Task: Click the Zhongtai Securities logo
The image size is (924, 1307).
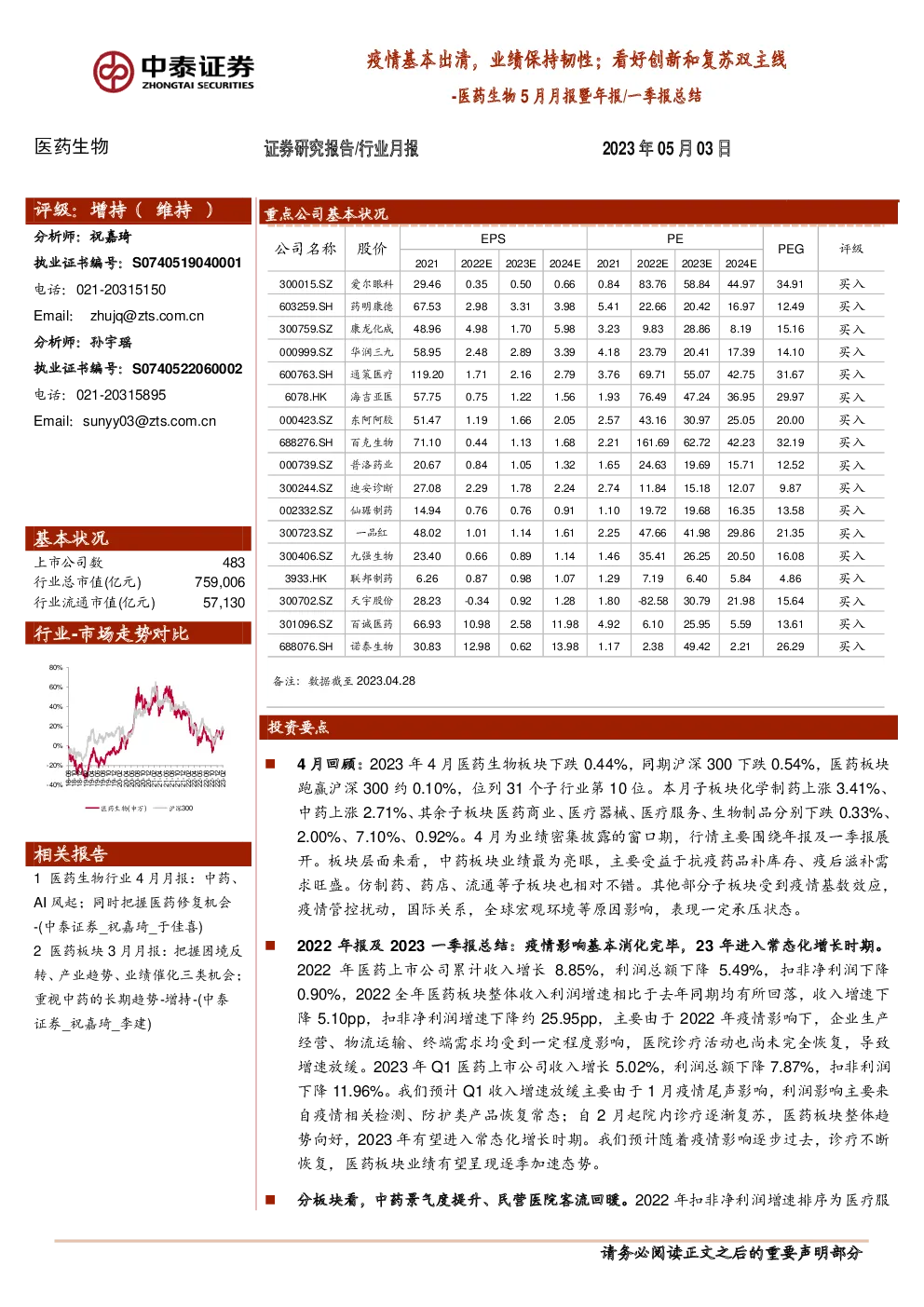Action: [x=173, y=72]
